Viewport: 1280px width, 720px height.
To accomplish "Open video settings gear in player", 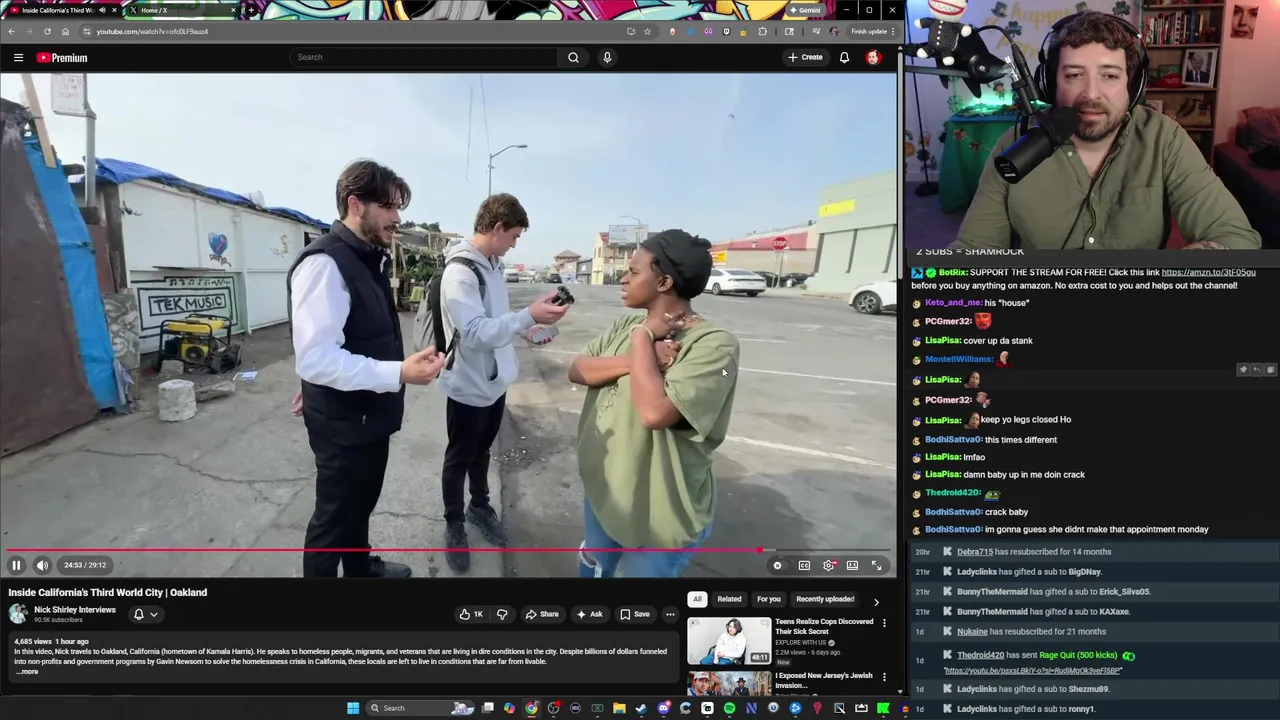I will click(x=828, y=565).
